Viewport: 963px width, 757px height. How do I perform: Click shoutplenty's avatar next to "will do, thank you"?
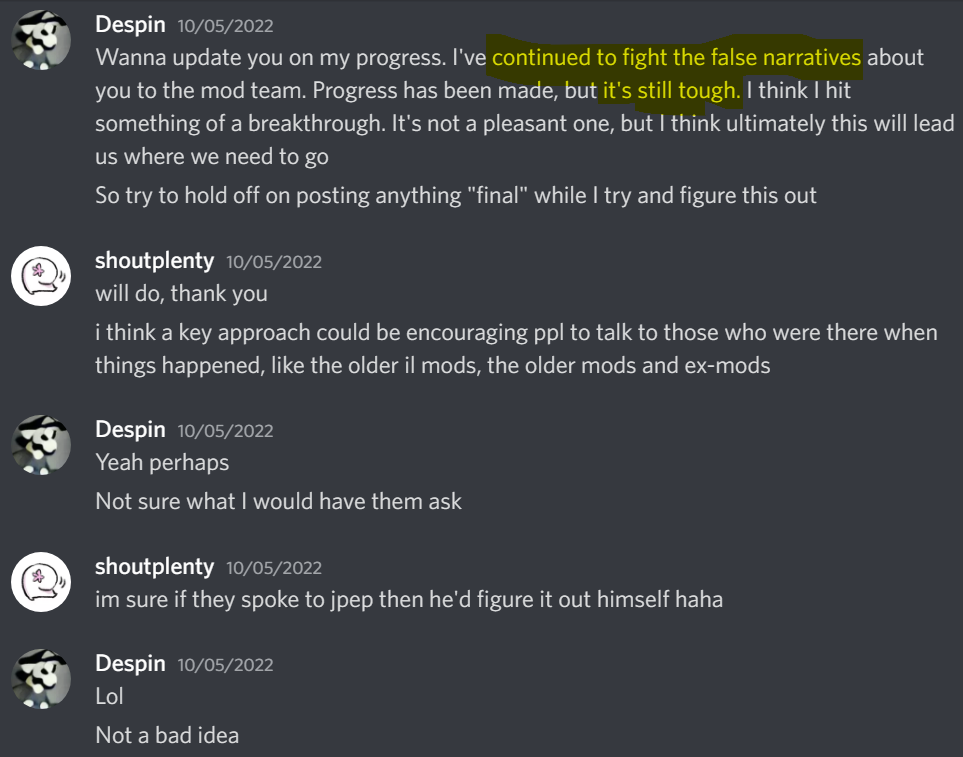click(40, 276)
